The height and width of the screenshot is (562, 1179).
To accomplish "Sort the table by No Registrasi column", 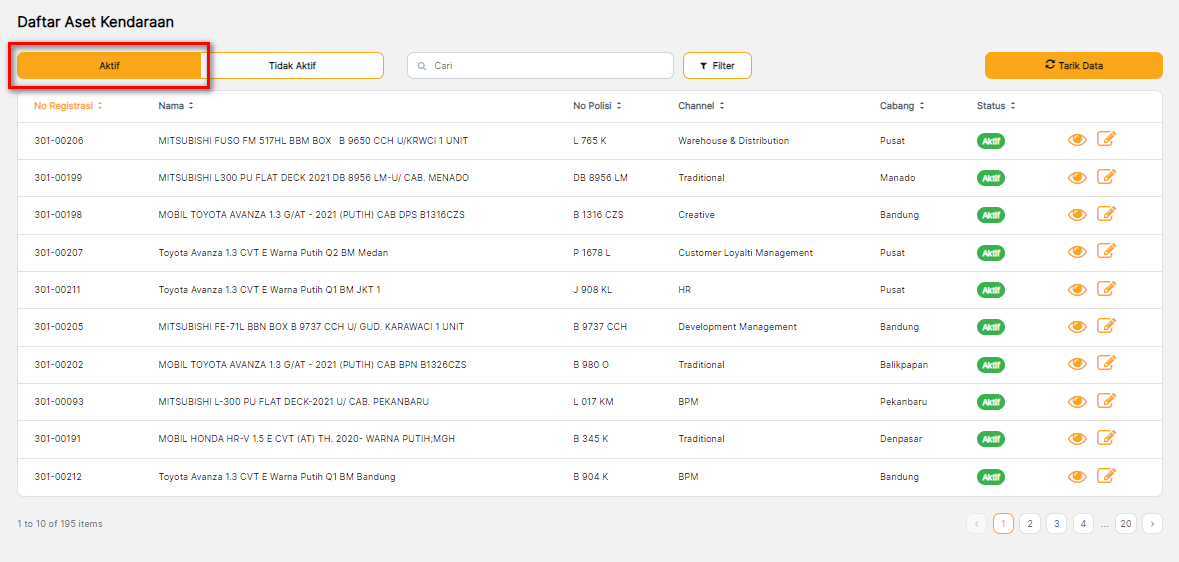I will pyautogui.click(x=68, y=106).
